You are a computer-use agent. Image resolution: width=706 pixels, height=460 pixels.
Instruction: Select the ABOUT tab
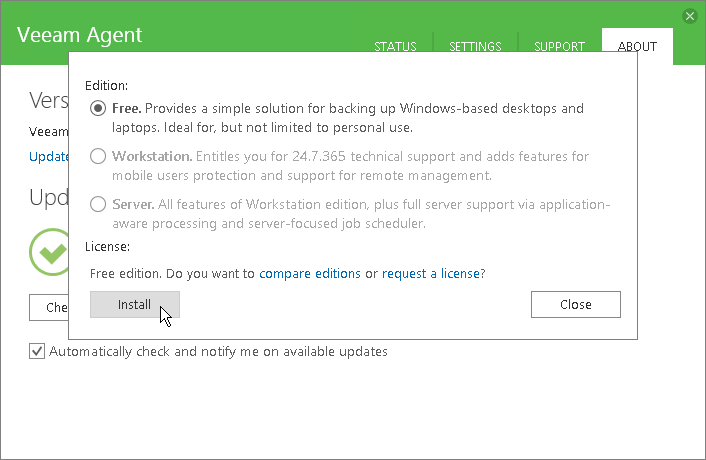[x=637, y=47]
